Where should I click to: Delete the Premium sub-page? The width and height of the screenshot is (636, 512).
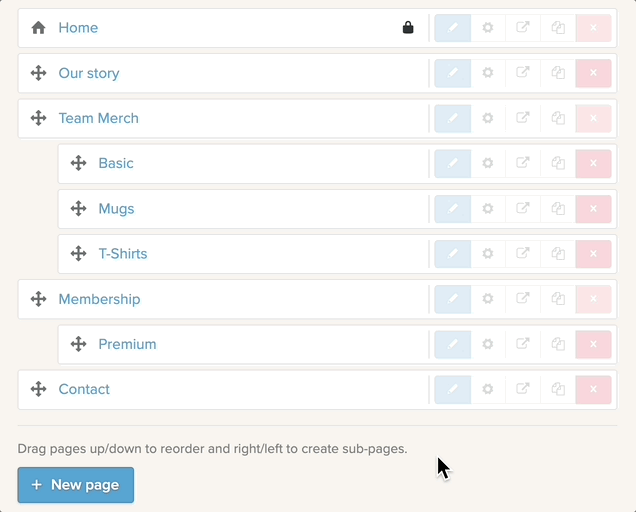[x=593, y=344]
